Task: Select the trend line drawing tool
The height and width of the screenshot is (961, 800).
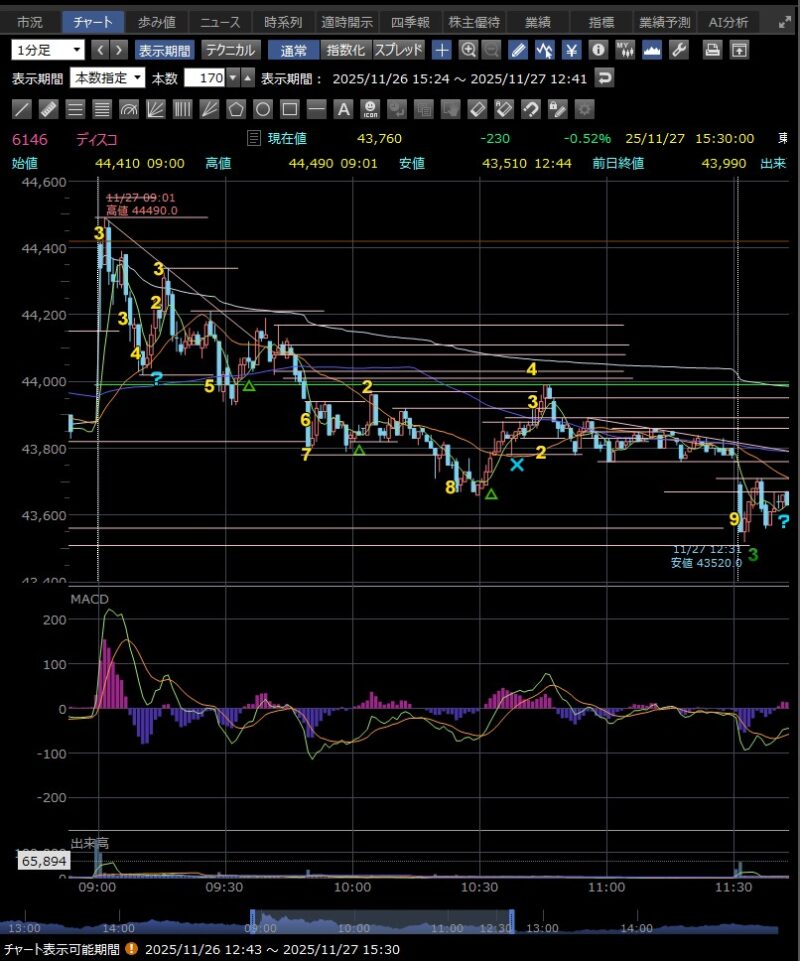Action: click(23, 109)
